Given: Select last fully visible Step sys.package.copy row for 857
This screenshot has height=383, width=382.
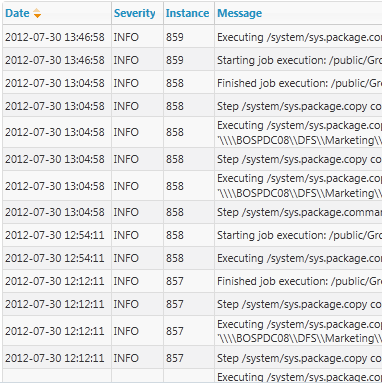Looking at the screenshot, I should tap(192, 358).
